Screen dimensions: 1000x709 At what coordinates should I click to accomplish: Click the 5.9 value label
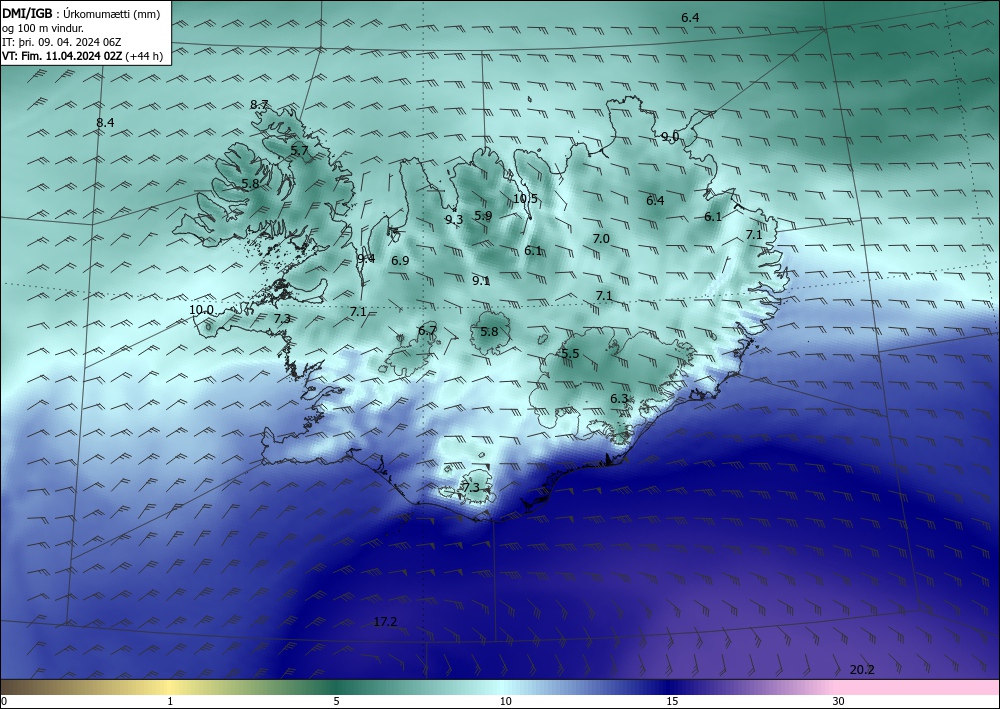tap(483, 216)
